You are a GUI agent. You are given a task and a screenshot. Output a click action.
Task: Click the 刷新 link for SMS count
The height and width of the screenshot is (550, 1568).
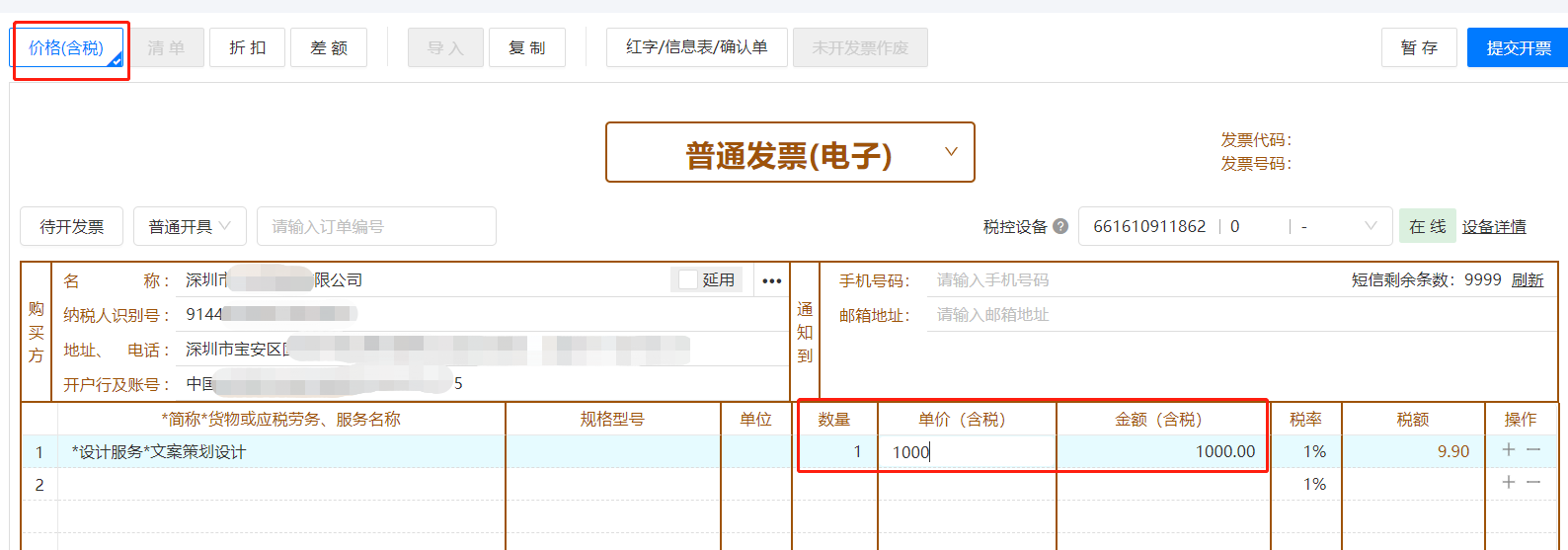click(x=1528, y=280)
